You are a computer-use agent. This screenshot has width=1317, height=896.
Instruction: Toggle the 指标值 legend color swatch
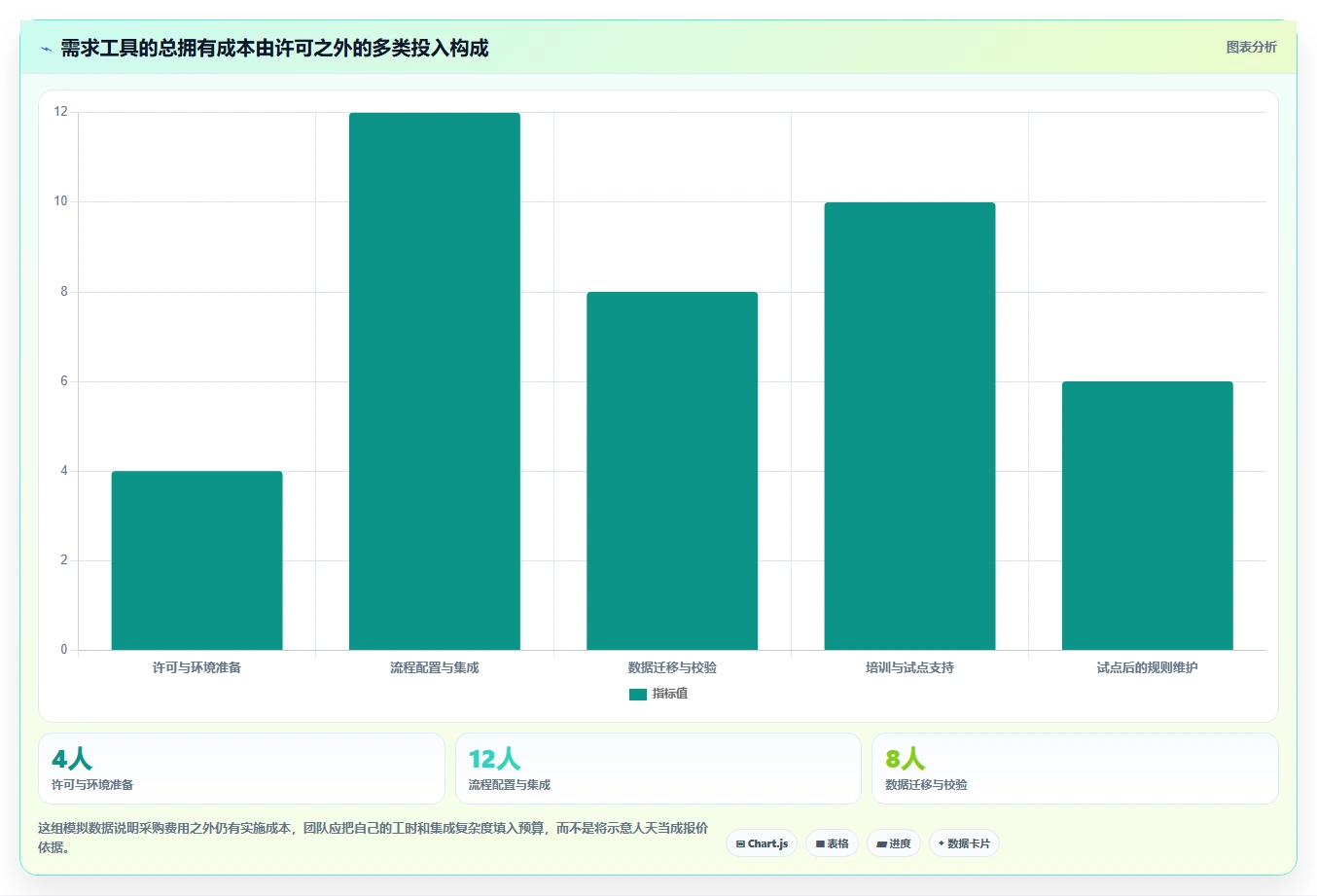click(x=638, y=694)
